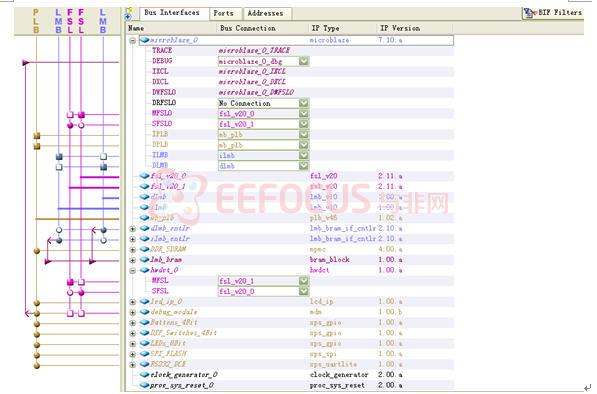Click the LEDs_8Bit instance icon
Screen dimensions: 597x394
144,343
